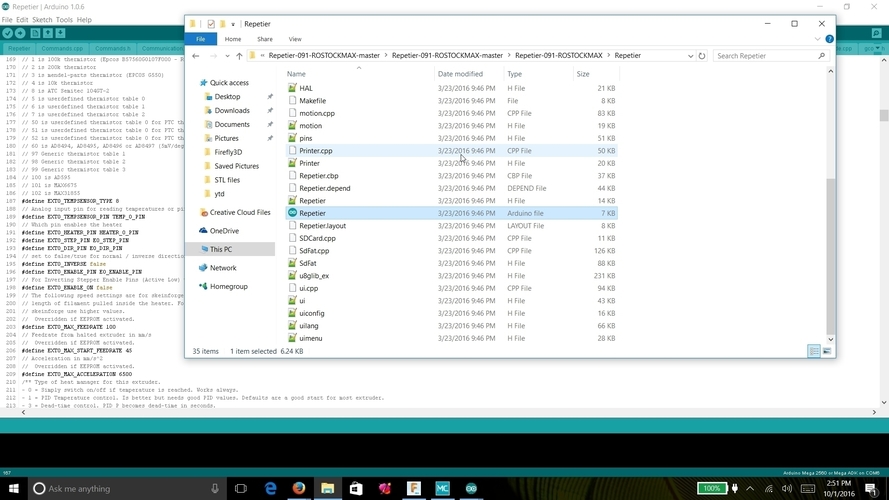This screenshot has height=500, width=889.
Task: Select Network in navigation pane
Action: 223,268
